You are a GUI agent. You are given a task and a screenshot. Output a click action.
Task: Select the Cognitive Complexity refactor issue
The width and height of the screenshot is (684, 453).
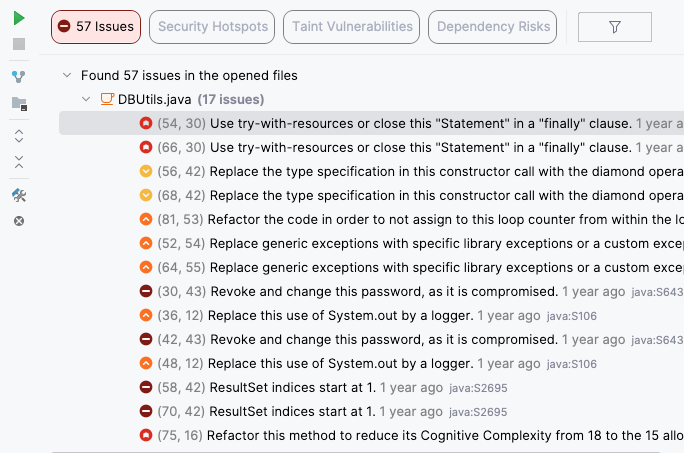tap(420, 435)
